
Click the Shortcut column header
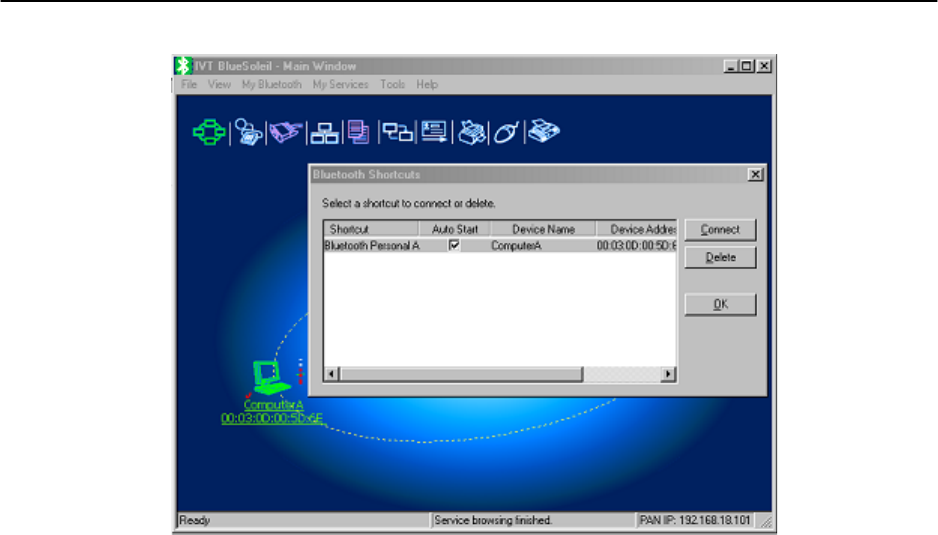[x=371, y=229]
